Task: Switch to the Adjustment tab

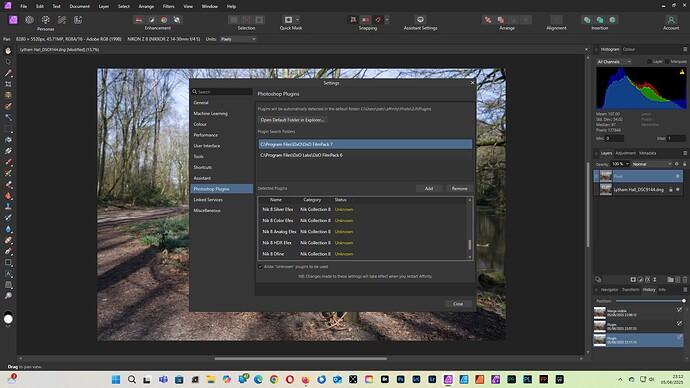Action: point(625,153)
